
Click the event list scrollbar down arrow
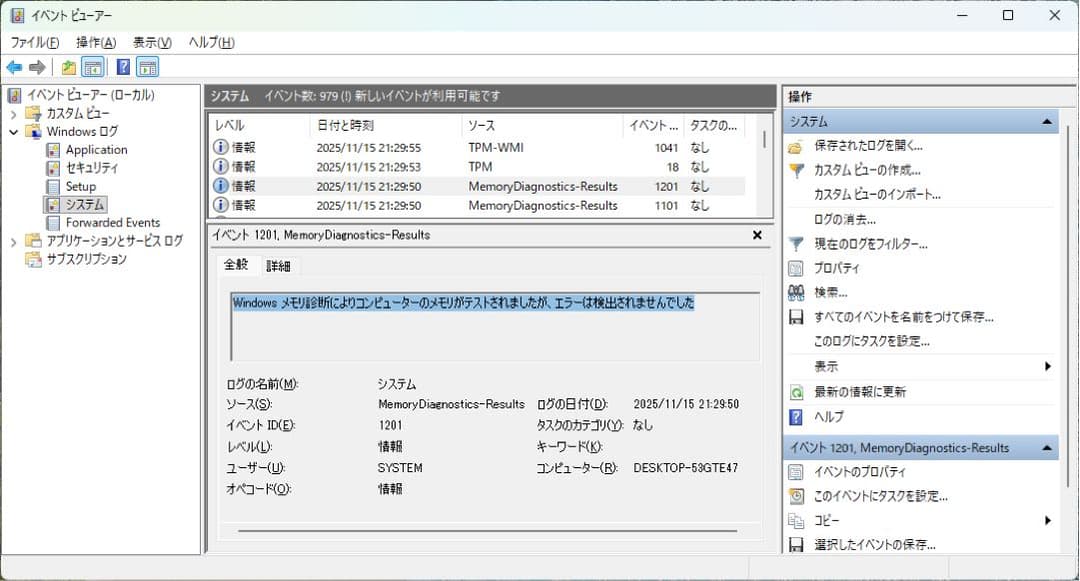click(765, 211)
